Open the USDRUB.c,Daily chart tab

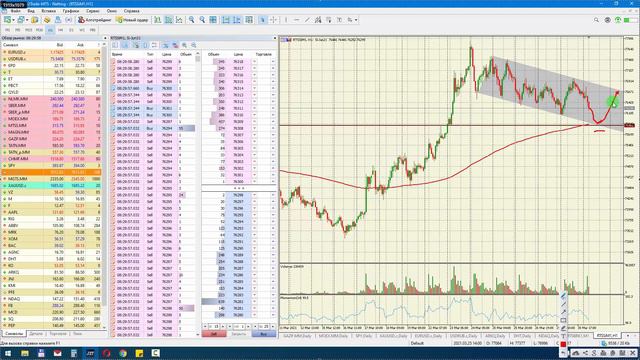[463, 336]
